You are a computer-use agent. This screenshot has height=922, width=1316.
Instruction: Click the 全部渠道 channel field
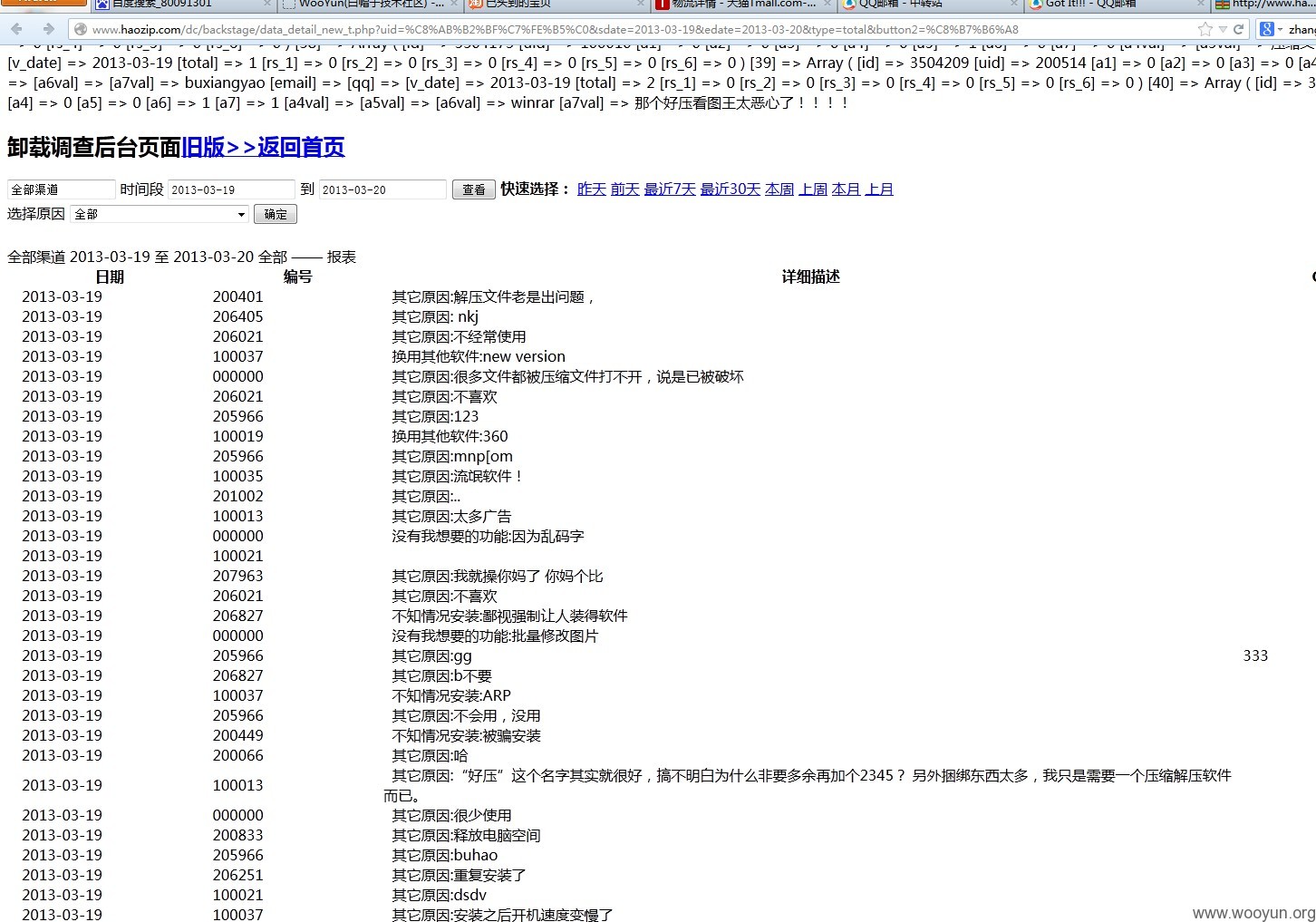point(62,189)
